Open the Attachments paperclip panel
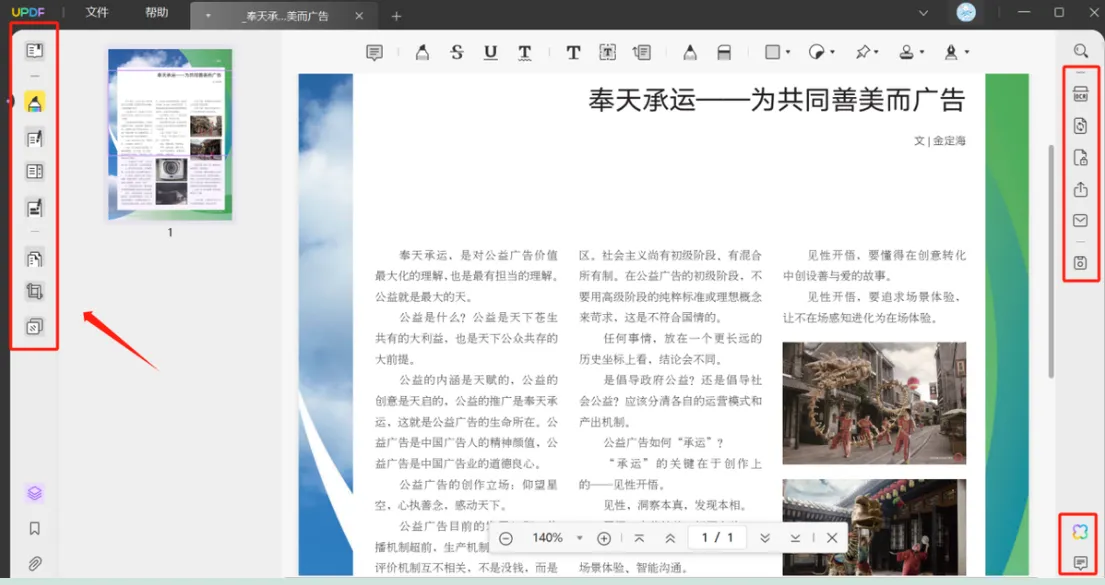This screenshot has height=585, width=1105. (34, 563)
